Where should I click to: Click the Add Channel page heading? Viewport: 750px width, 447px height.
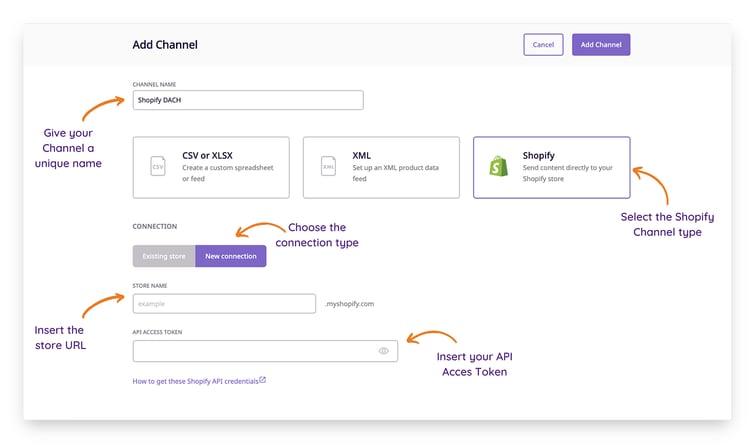tap(165, 44)
